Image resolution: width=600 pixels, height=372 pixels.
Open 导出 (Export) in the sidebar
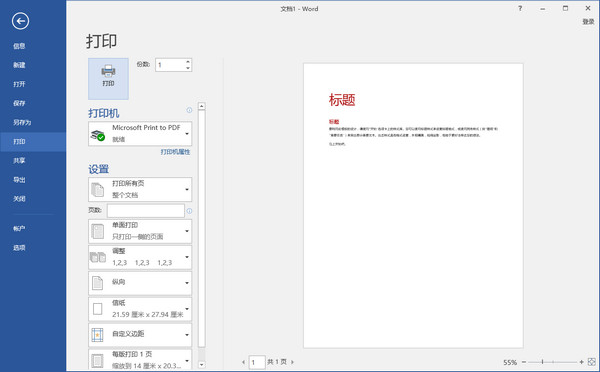[19, 180]
